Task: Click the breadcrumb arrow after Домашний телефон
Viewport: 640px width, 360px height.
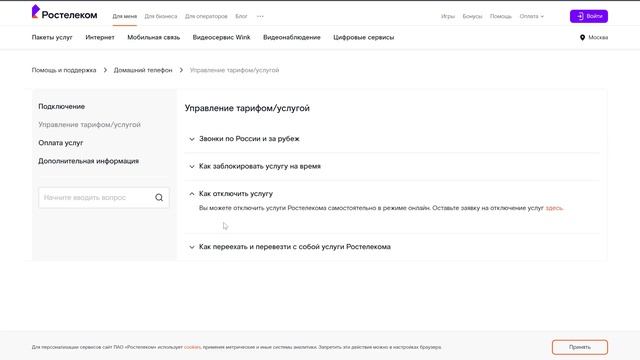Action: [181, 70]
